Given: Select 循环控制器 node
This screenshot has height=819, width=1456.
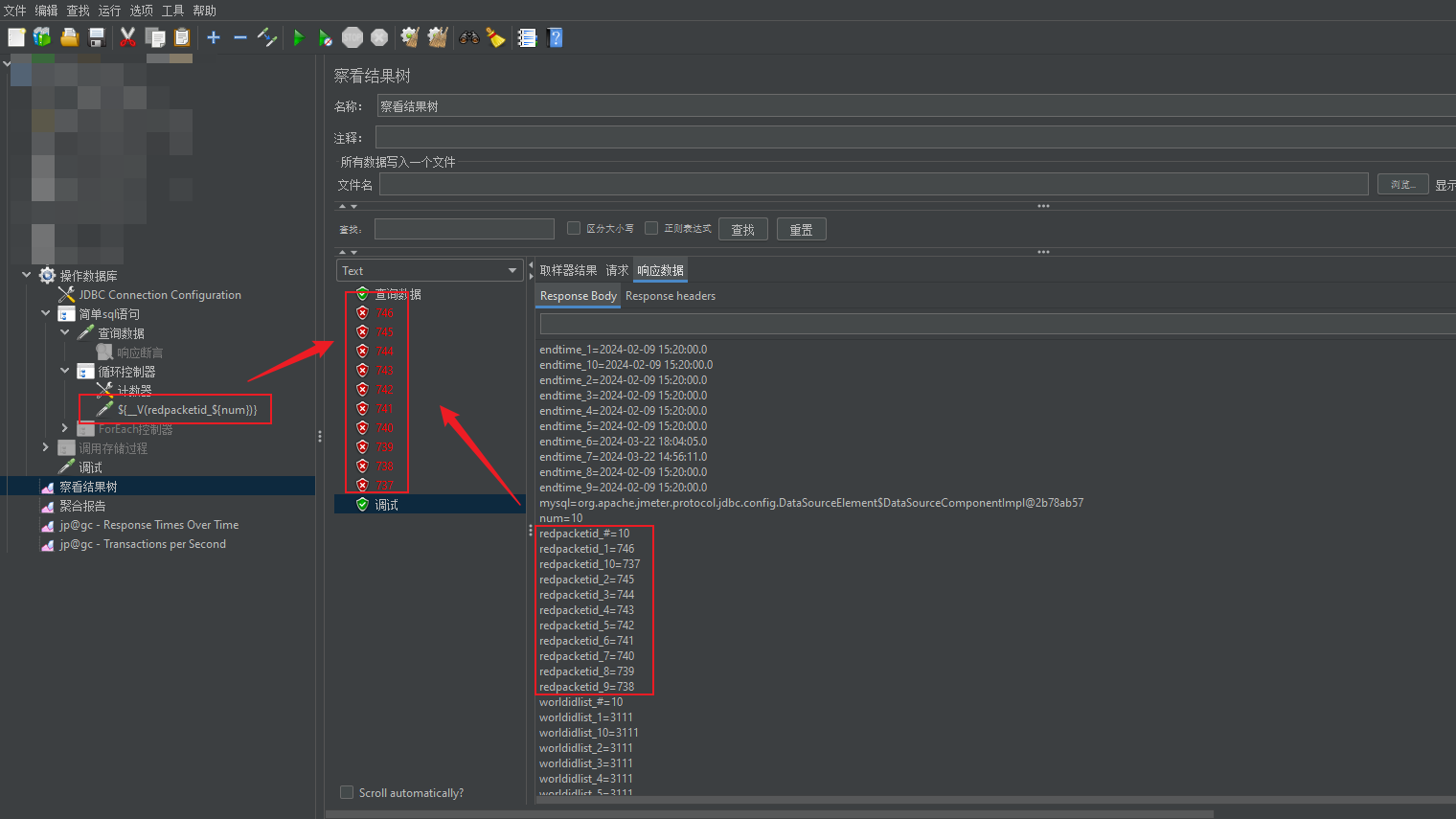Looking at the screenshot, I should coord(126,372).
